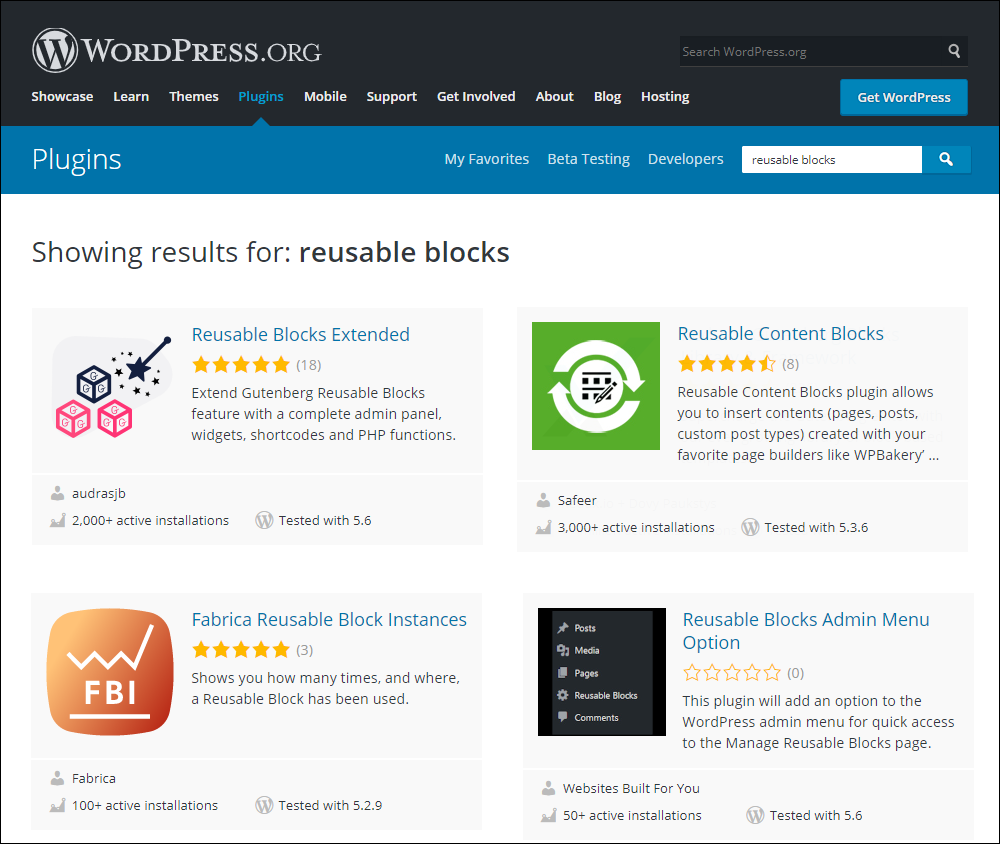1000x844 pixels.
Task: Click the 100+ active installations text
Action: coord(145,806)
